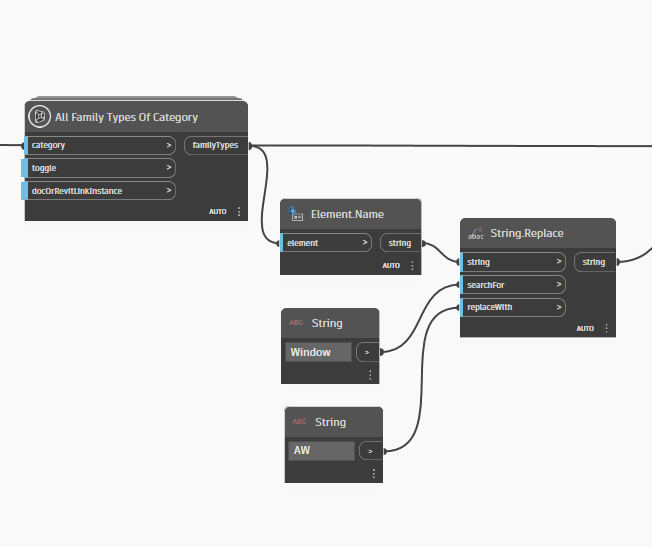652x547 pixels.
Task: Expand the searchFor port chevron
Action: (559, 285)
